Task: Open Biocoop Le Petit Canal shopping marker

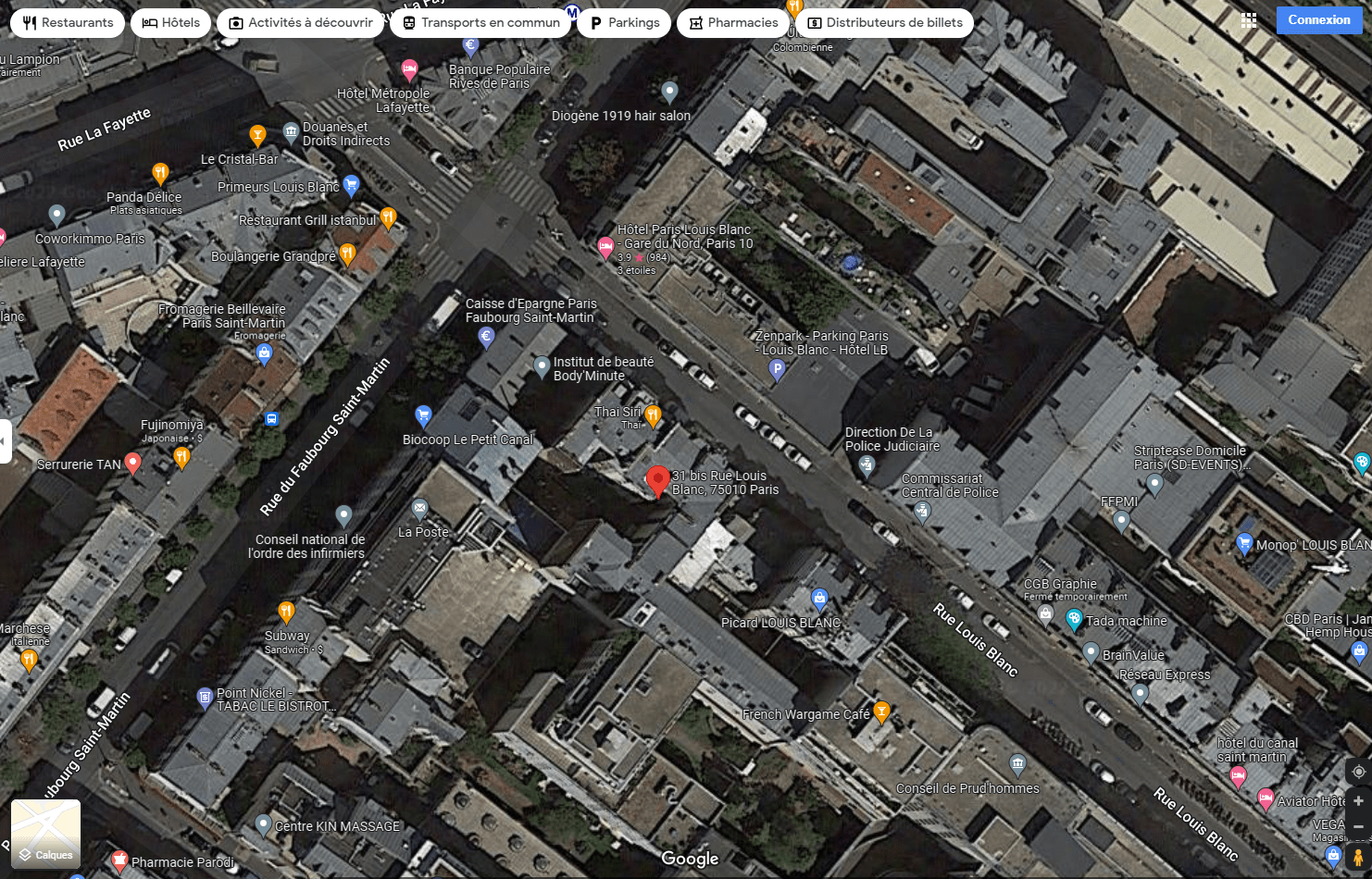Action: click(423, 415)
